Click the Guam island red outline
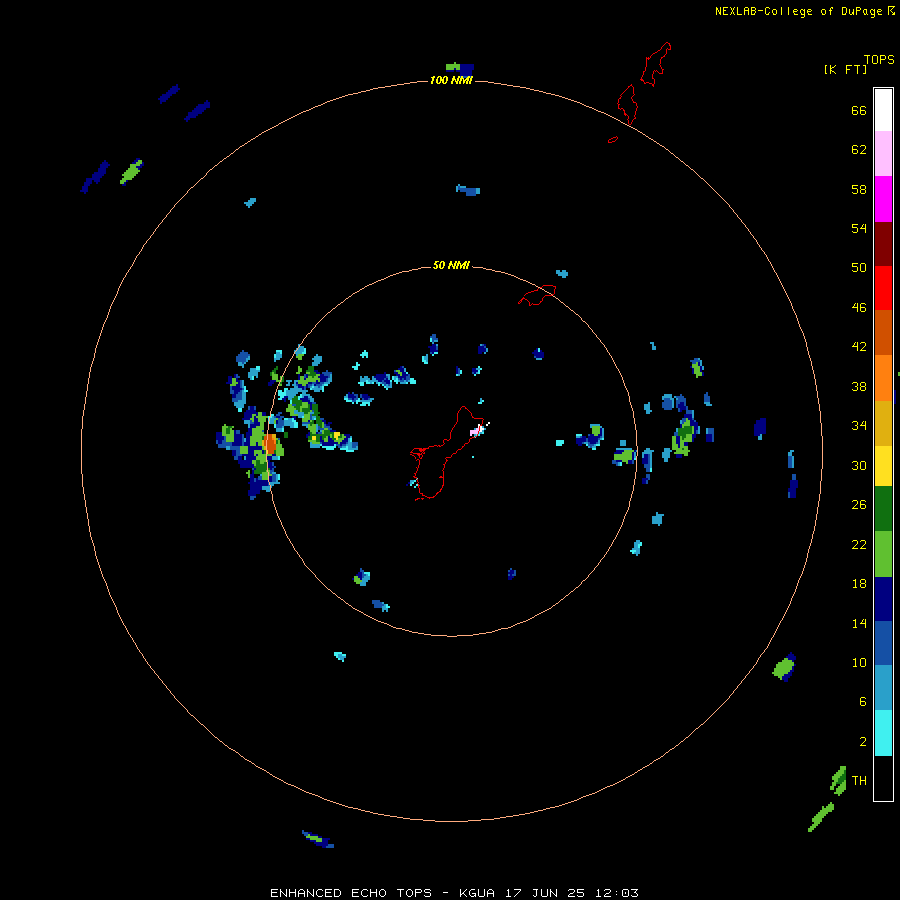The image size is (900, 900). tap(447, 453)
